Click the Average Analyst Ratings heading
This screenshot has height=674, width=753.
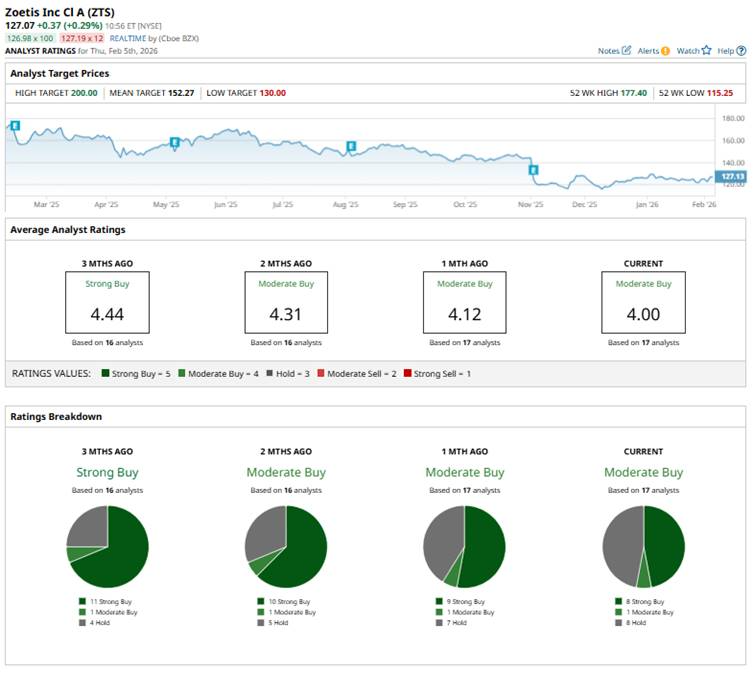pos(68,230)
